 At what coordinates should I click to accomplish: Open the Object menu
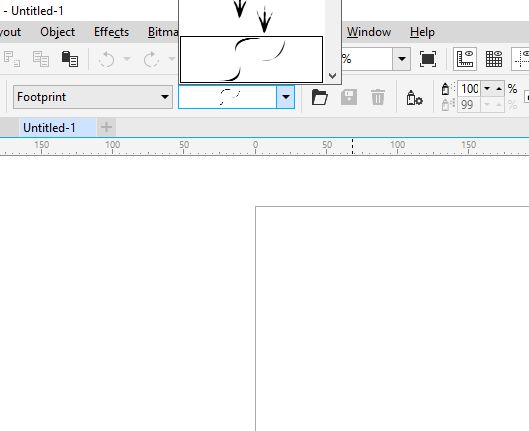tap(58, 32)
